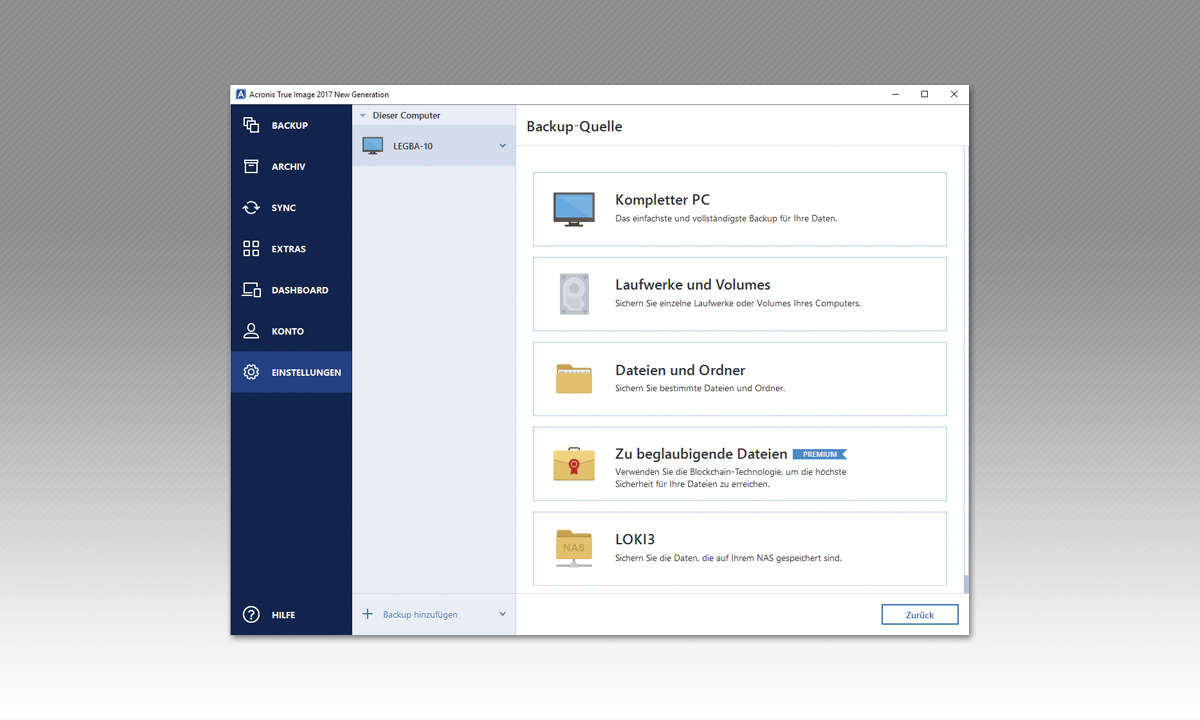Click the Backup-Quelle heading

click(x=574, y=126)
